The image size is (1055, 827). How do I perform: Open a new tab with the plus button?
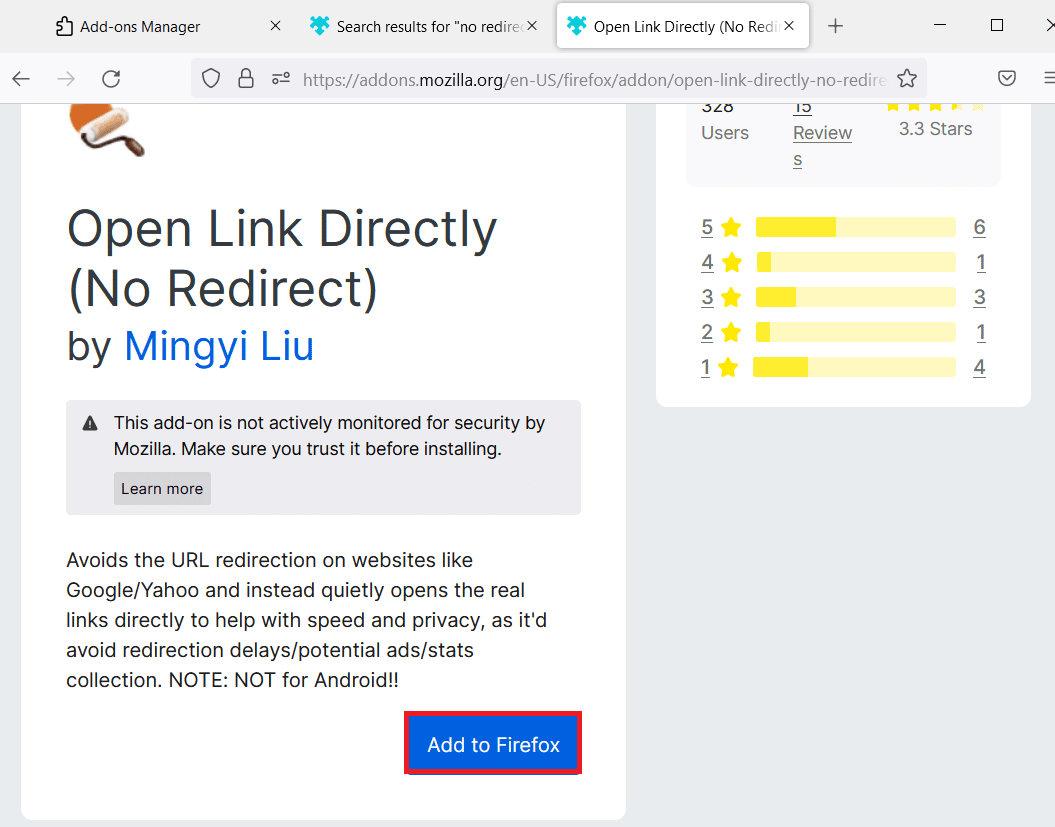coord(835,26)
